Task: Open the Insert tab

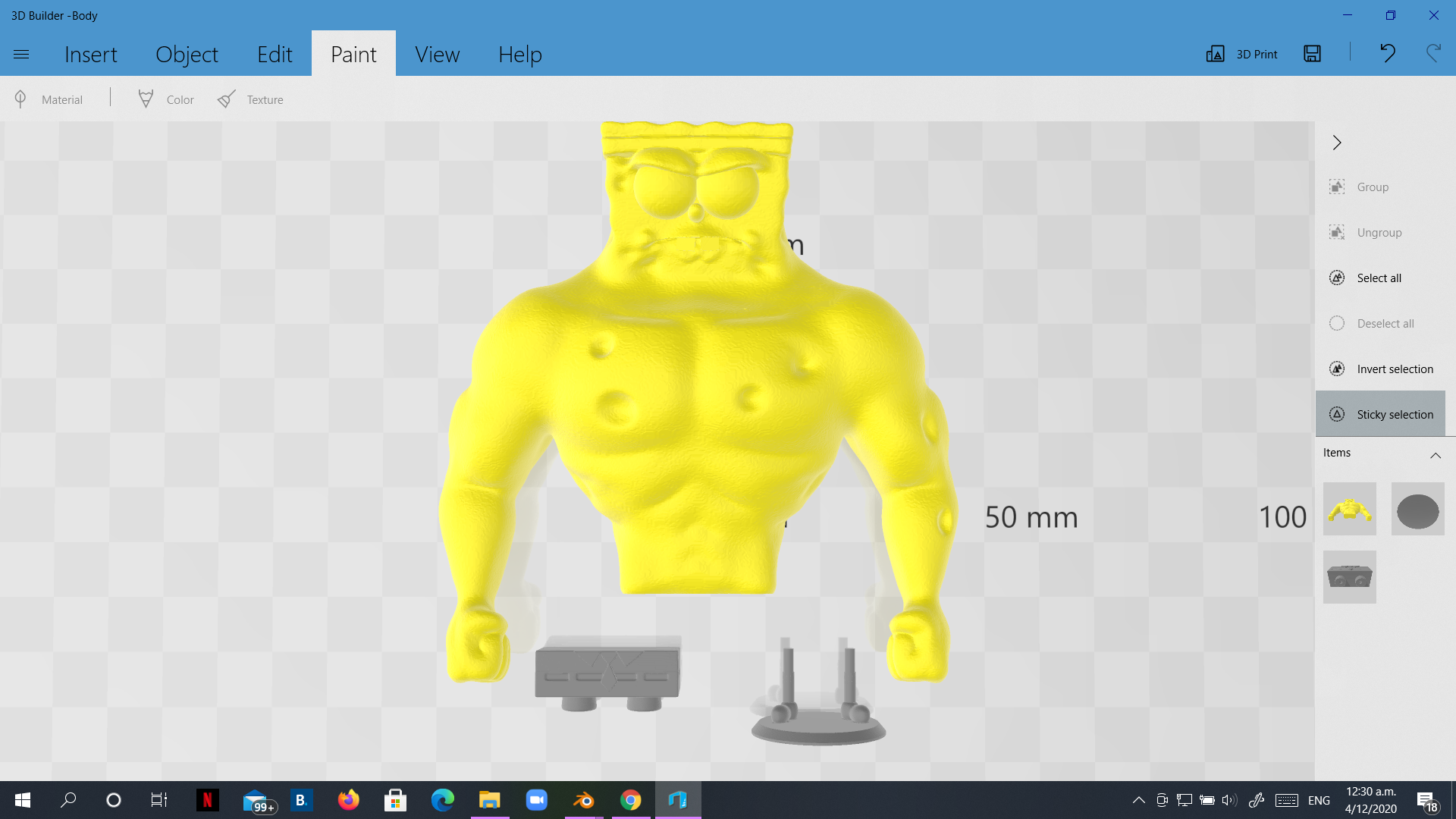Action: 90,54
